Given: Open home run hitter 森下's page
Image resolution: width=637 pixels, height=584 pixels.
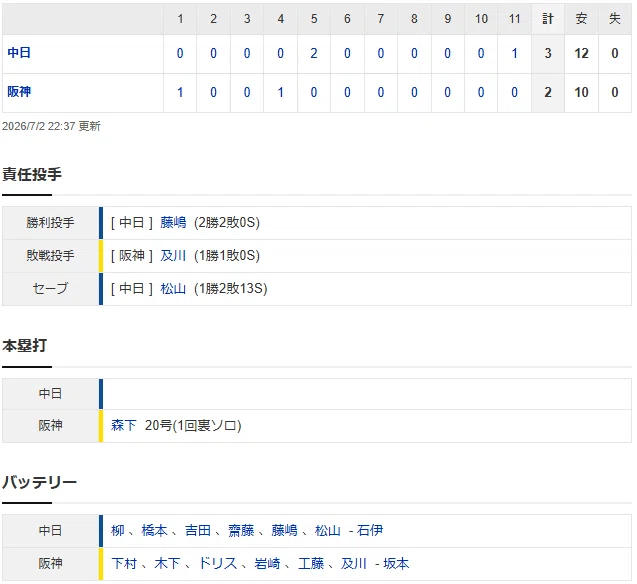Looking at the screenshot, I should (x=124, y=425).
